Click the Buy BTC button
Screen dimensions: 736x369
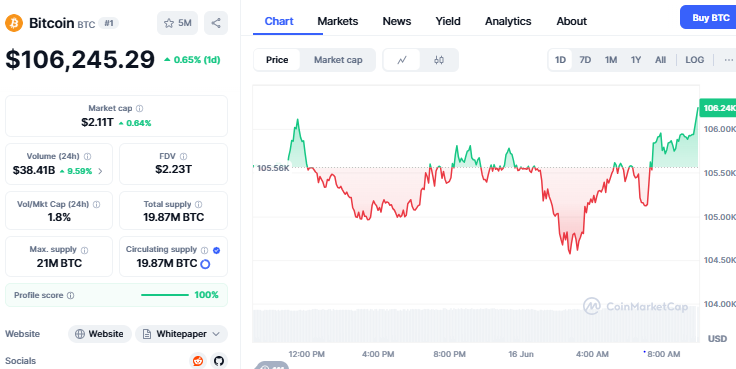coord(710,18)
